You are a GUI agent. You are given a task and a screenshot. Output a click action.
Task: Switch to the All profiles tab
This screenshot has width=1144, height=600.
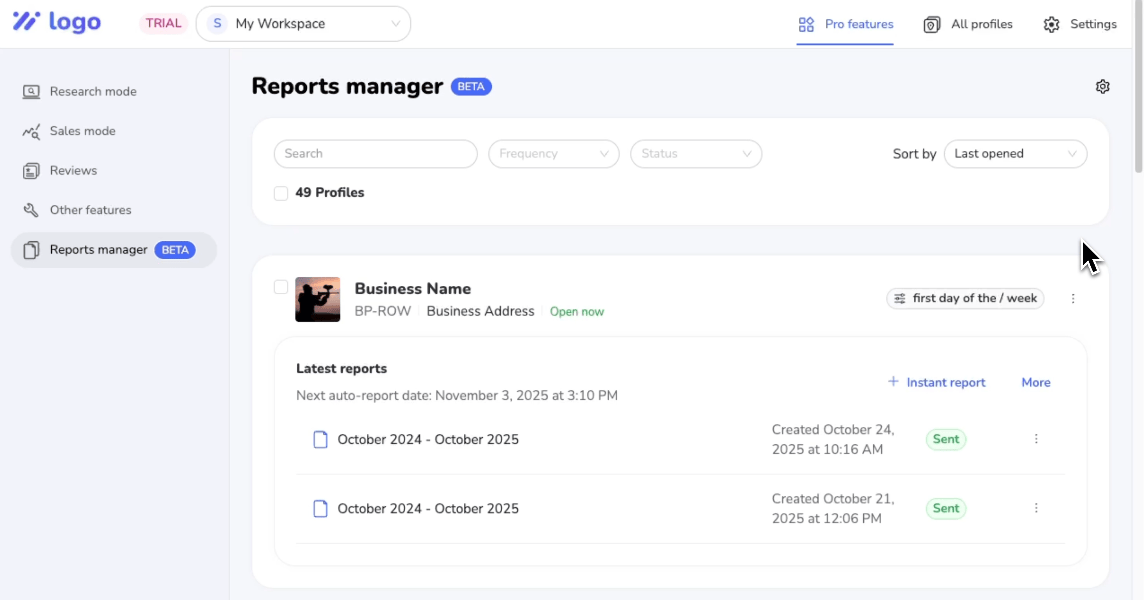(x=968, y=24)
